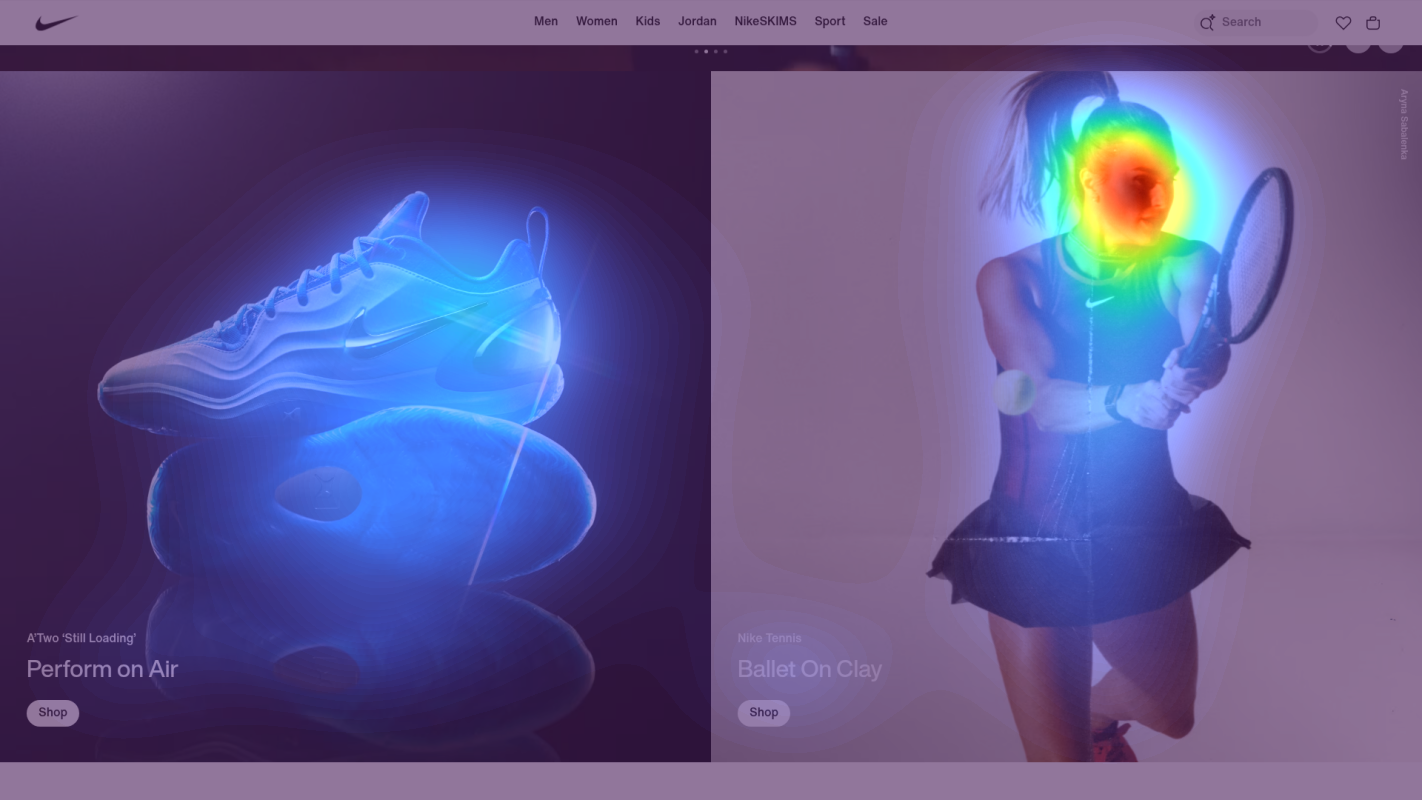Select the third carousel pagination dot
The image size is (1422, 800).
pos(716,51)
